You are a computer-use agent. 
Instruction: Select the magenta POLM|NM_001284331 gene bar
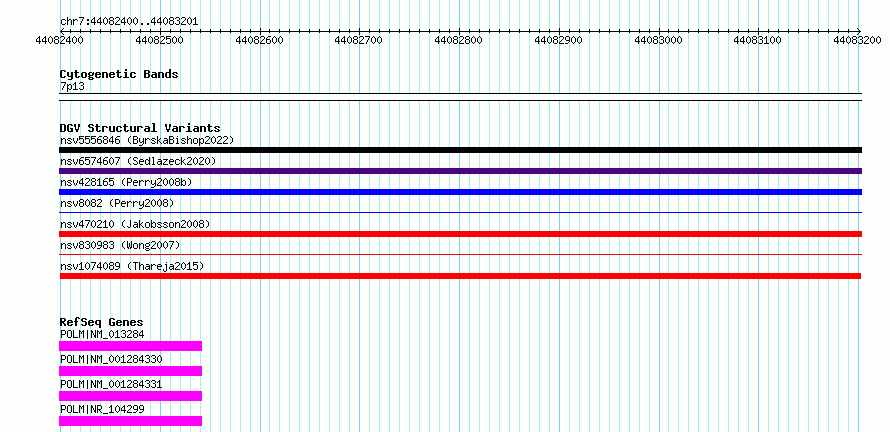pos(131,396)
